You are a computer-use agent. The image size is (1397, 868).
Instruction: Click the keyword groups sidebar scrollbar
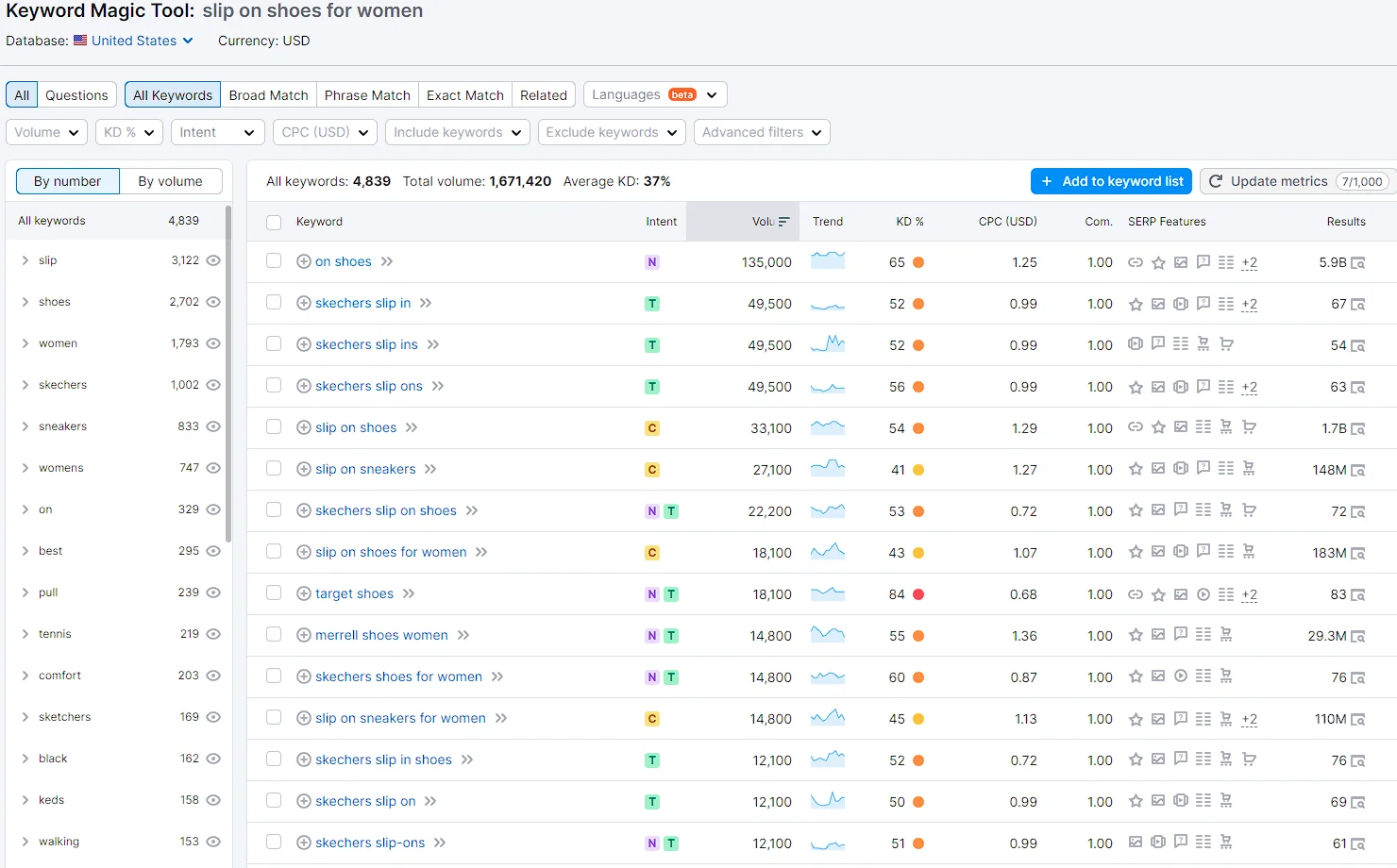click(228, 375)
